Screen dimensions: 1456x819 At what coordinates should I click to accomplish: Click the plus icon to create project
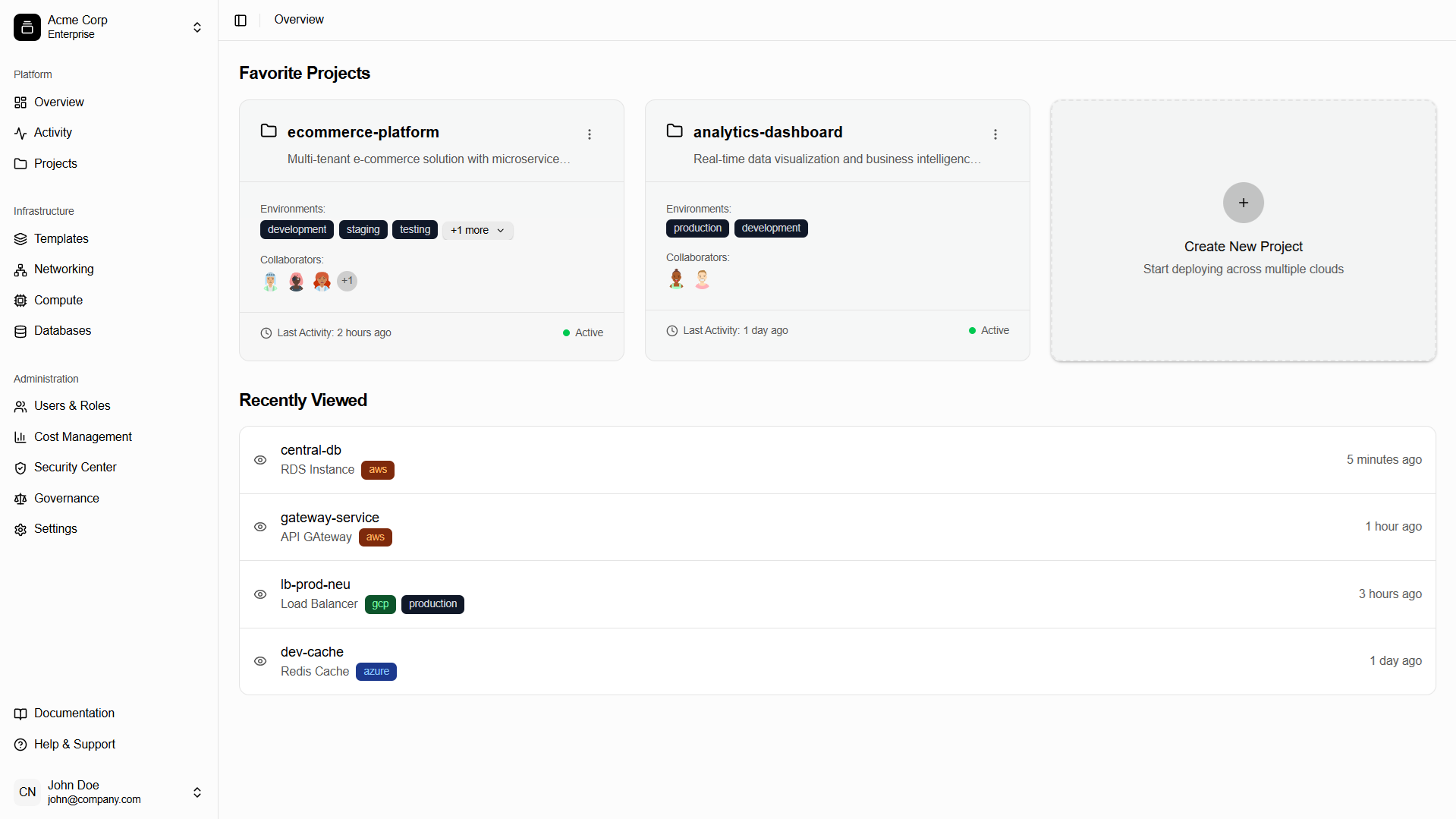click(1243, 203)
